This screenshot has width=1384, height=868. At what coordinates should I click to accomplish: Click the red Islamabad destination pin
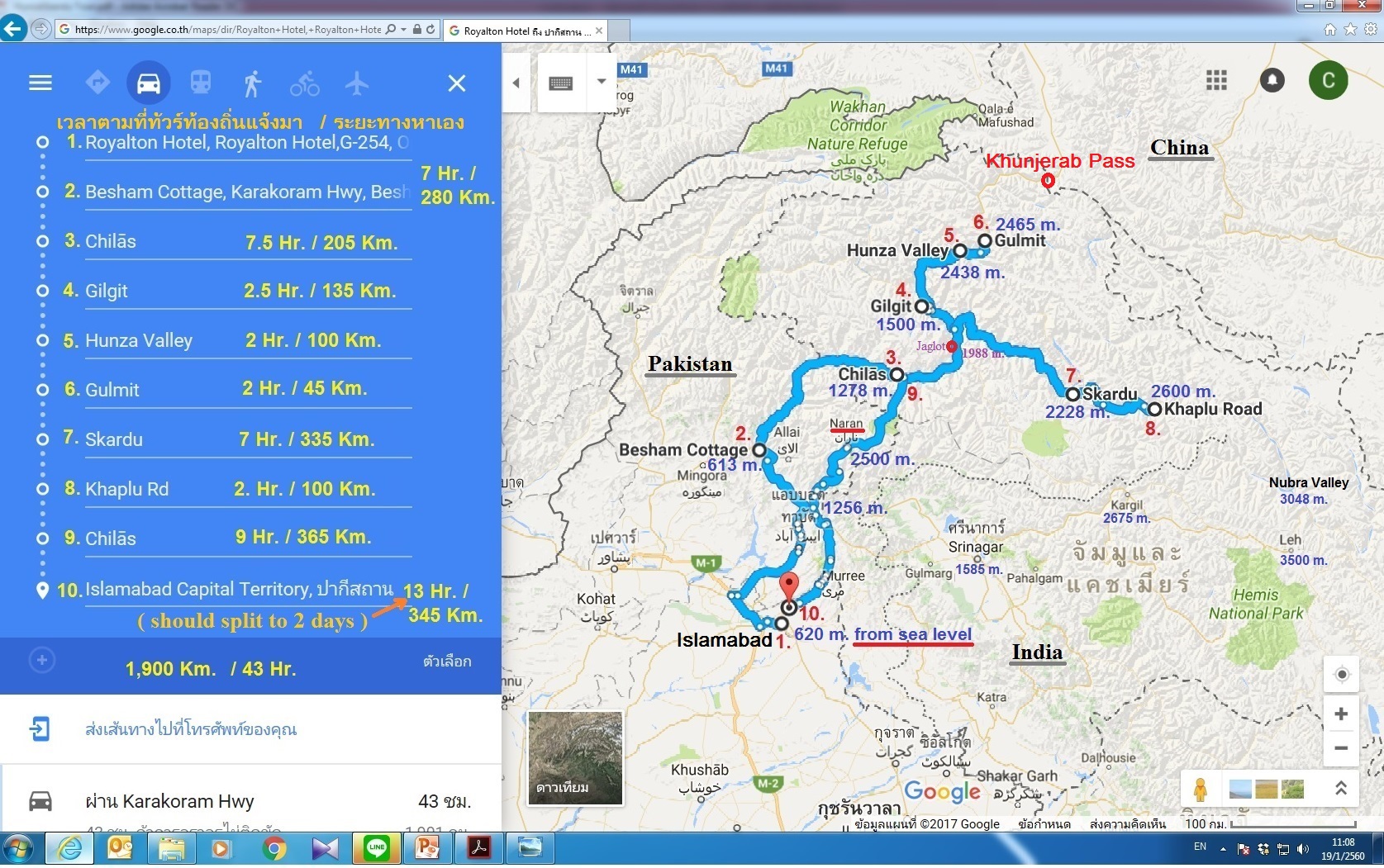point(790,588)
